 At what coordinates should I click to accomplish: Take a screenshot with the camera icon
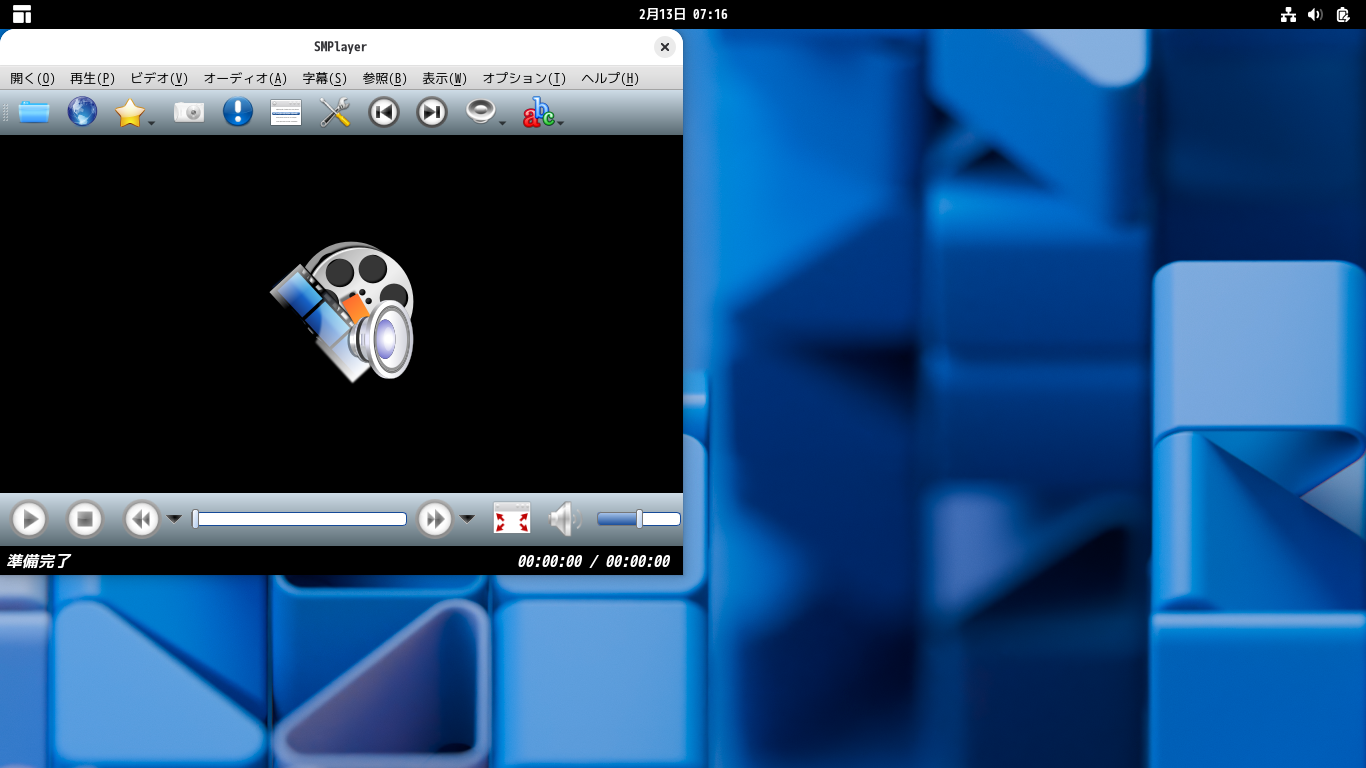189,112
